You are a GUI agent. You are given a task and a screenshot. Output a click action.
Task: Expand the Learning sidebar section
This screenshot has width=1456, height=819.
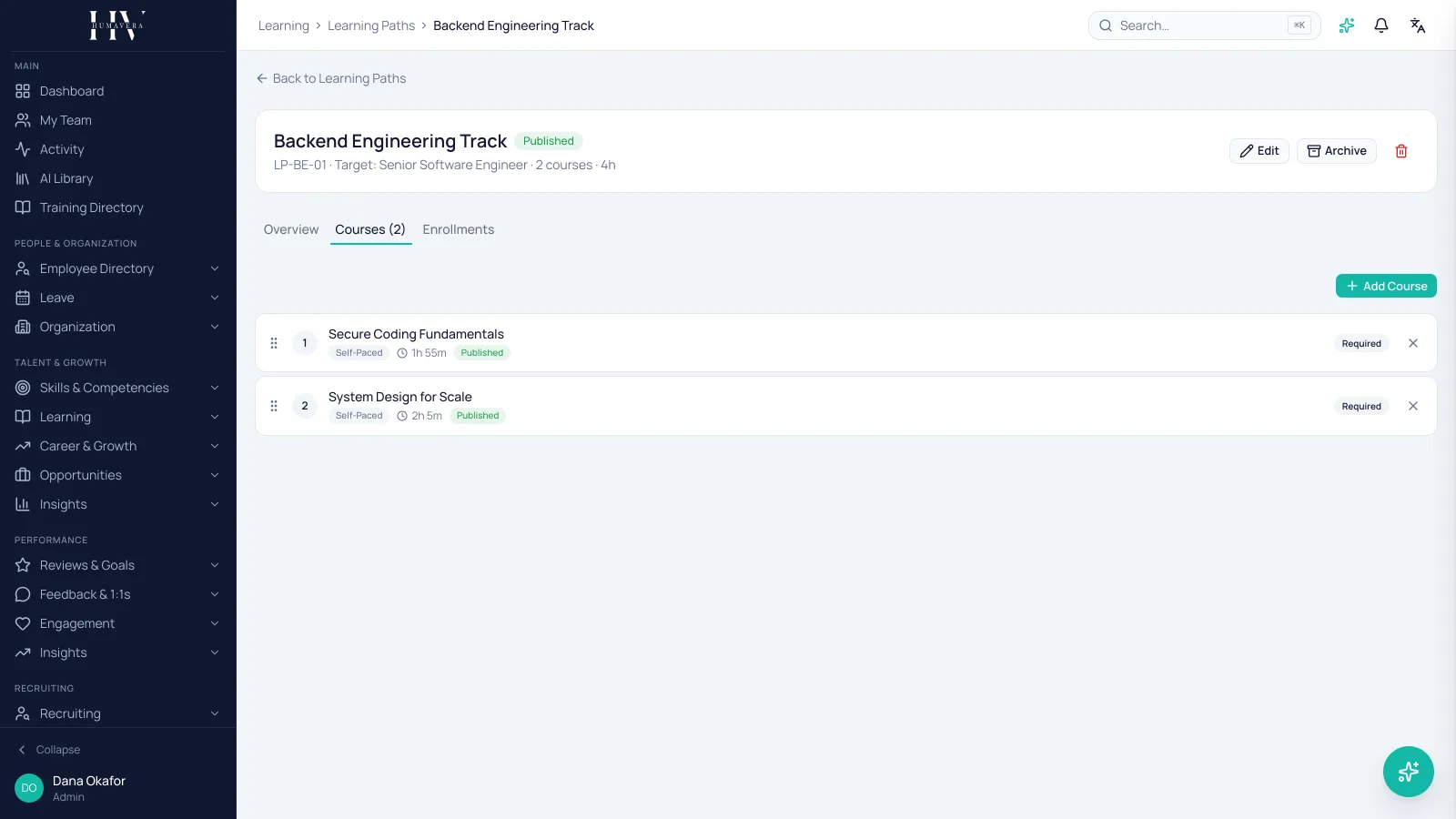point(117,417)
